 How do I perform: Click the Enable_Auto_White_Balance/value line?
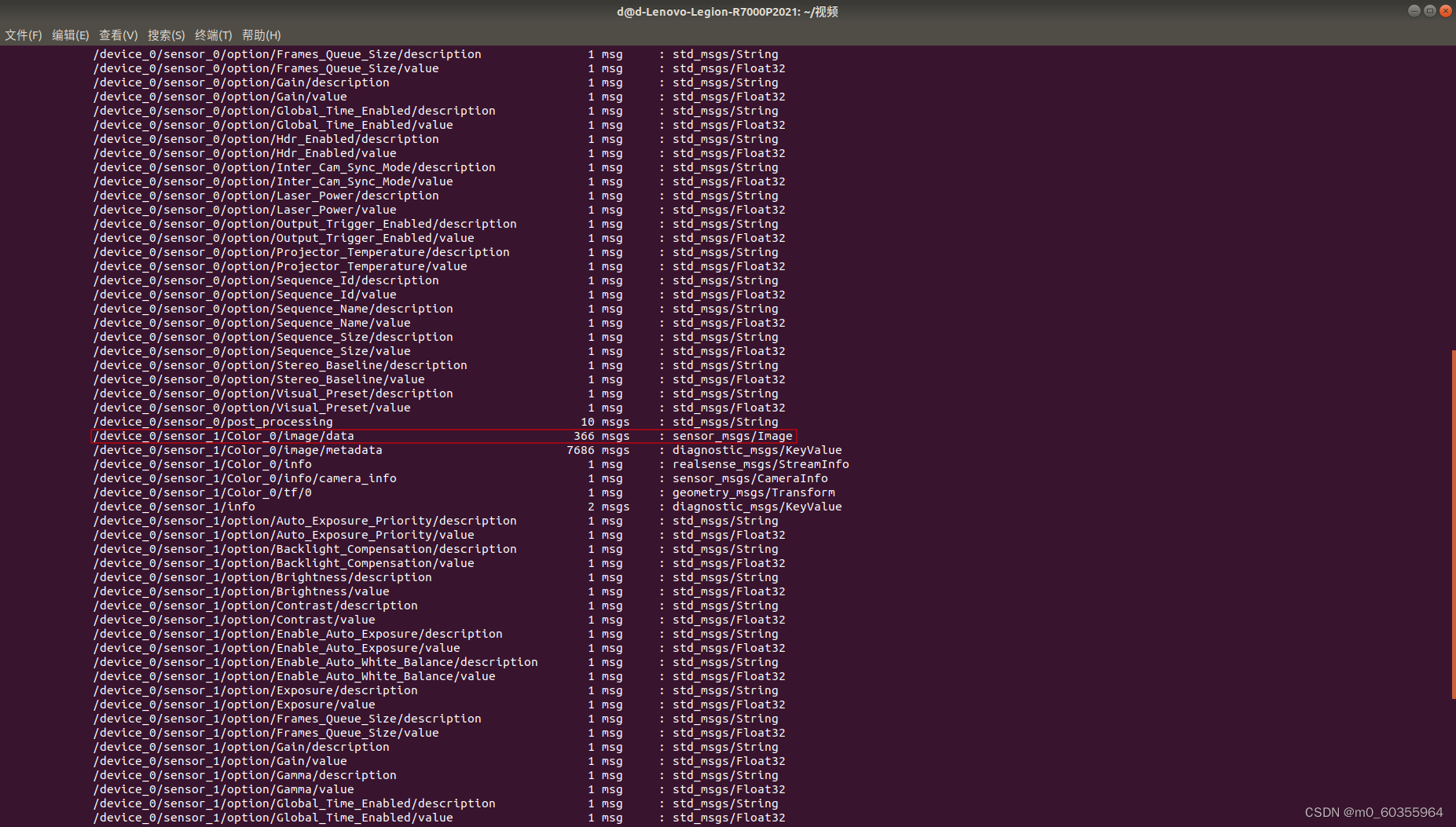click(439, 676)
